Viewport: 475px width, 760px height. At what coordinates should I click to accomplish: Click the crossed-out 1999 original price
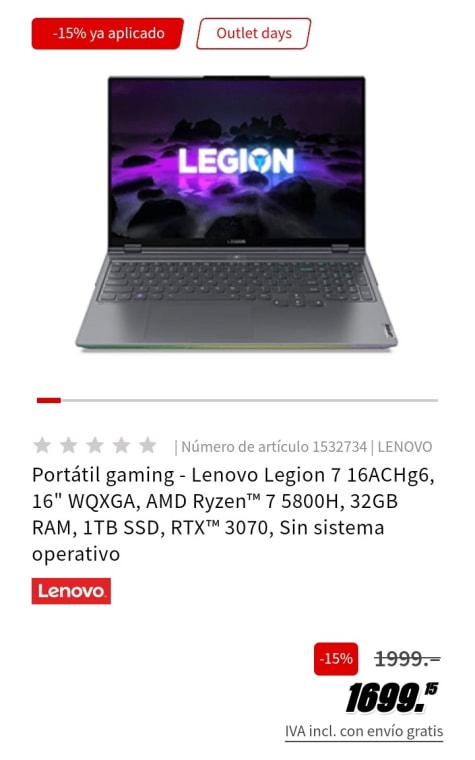point(407,659)
